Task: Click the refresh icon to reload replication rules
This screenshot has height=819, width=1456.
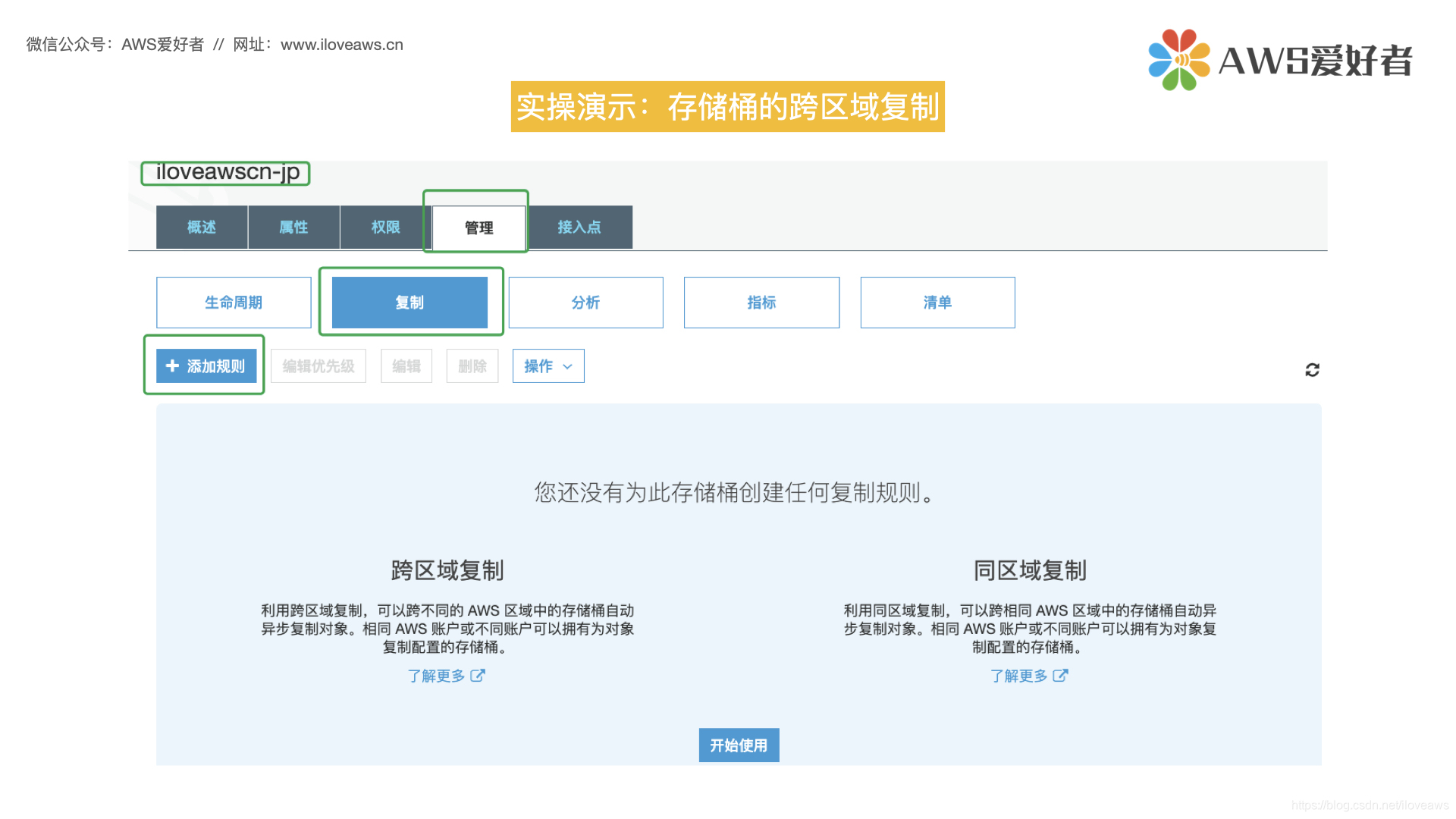Action: [1313, 370]
